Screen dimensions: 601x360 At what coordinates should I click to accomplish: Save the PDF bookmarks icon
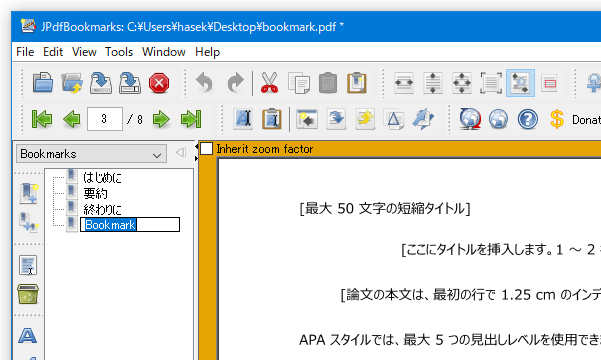(x=101, y=83)
